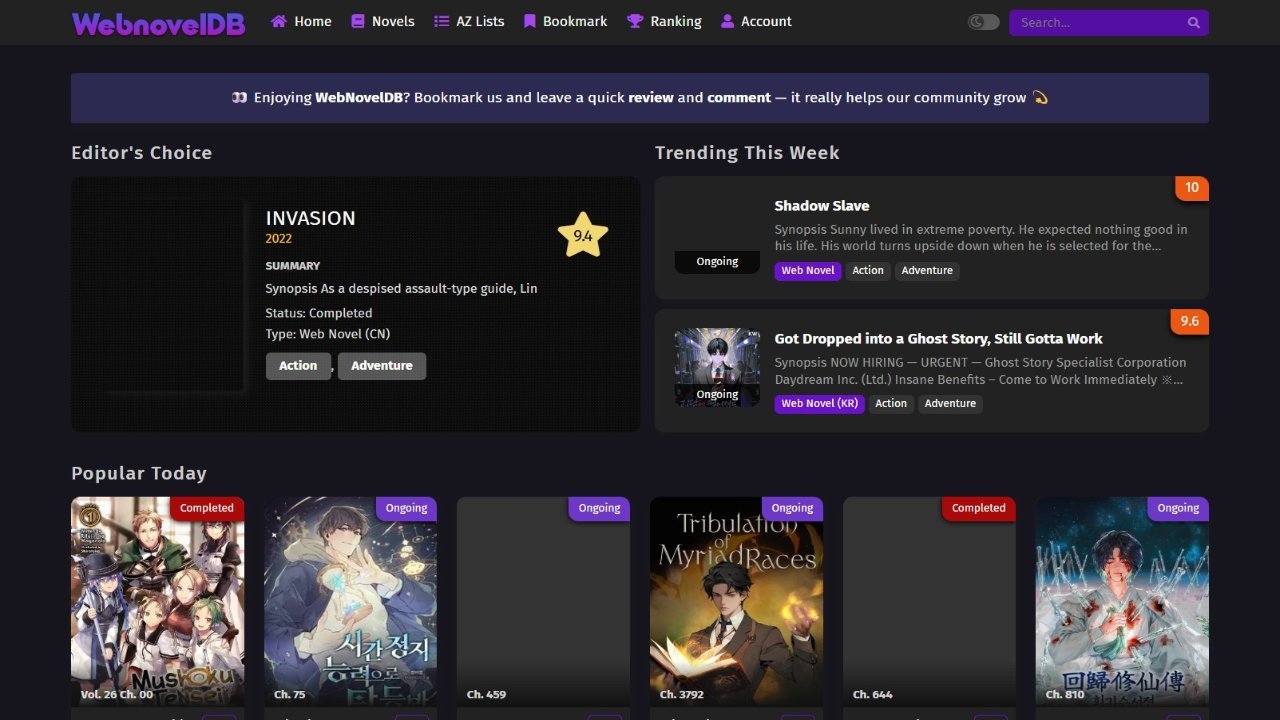Screen dimensions: 1280x720
Task: Click the Completed badge on the Ch. 644 card
Action: click(979, 508)
